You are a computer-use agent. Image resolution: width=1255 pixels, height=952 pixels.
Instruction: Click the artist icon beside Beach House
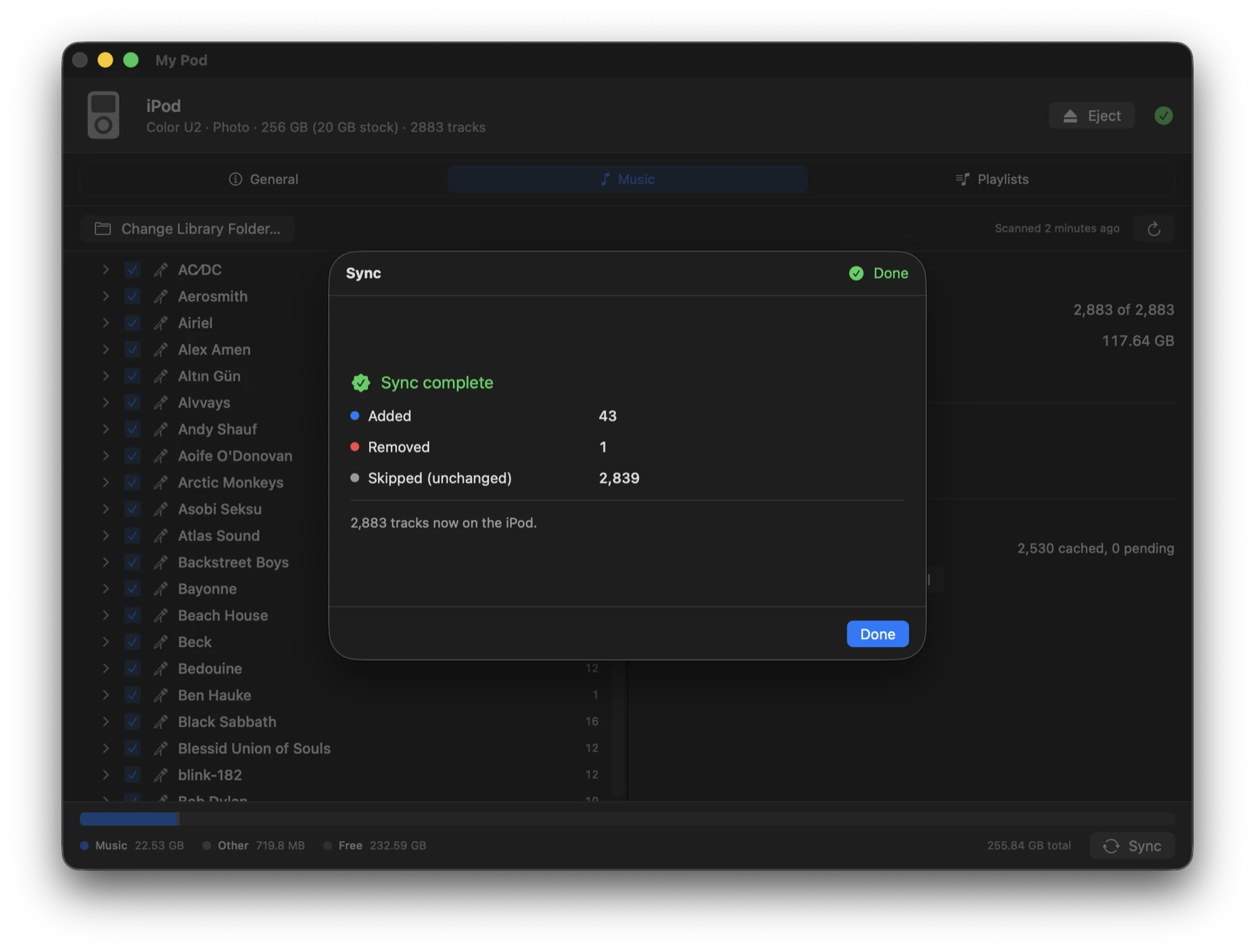click(x=161, y=615)
